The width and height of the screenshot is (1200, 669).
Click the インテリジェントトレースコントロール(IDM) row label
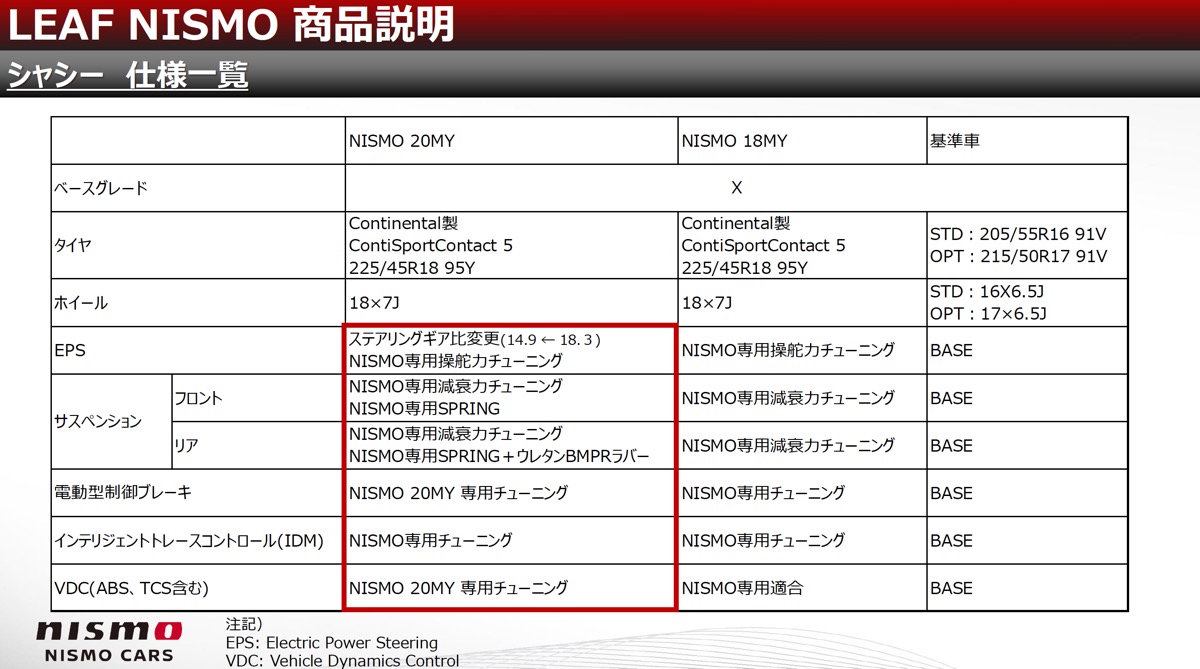tap(188, 541)
